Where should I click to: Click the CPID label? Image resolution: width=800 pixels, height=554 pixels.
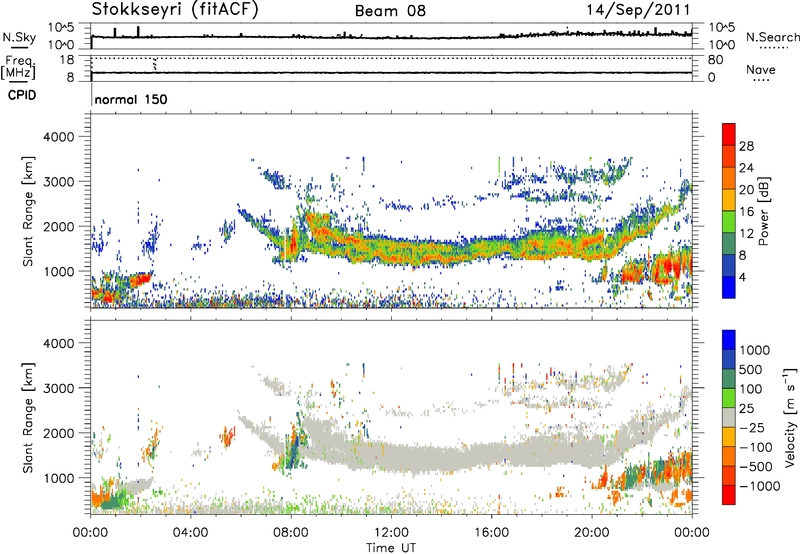[x=22, y=95]
